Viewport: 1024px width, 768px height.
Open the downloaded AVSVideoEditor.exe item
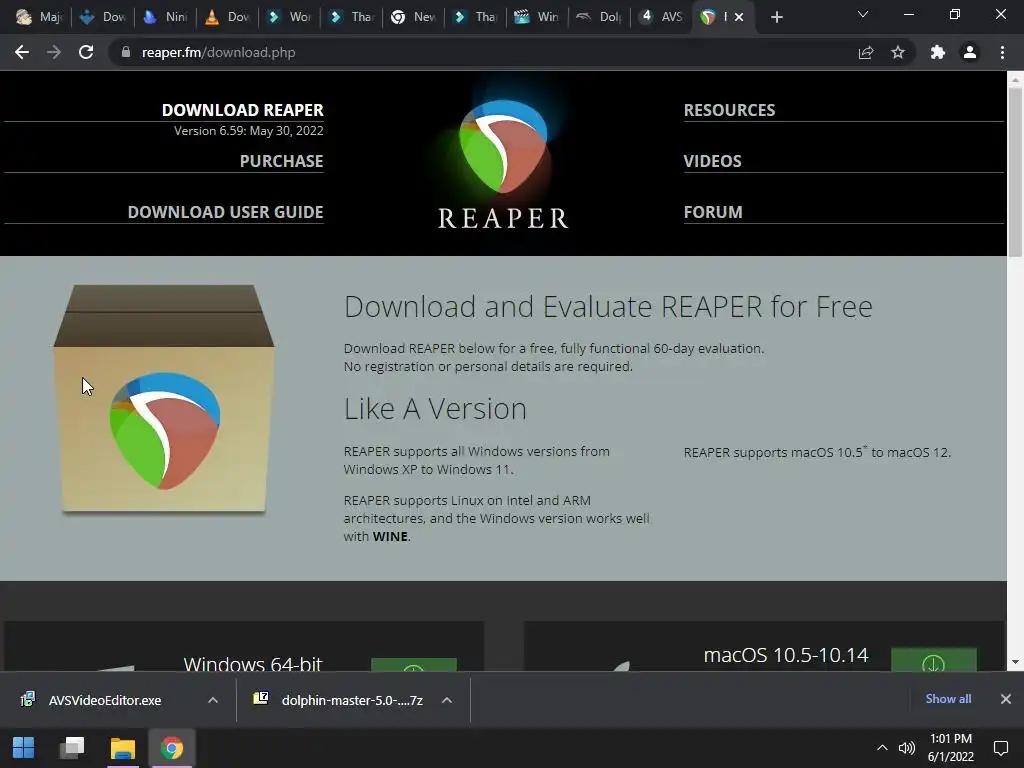click(105, 700)
